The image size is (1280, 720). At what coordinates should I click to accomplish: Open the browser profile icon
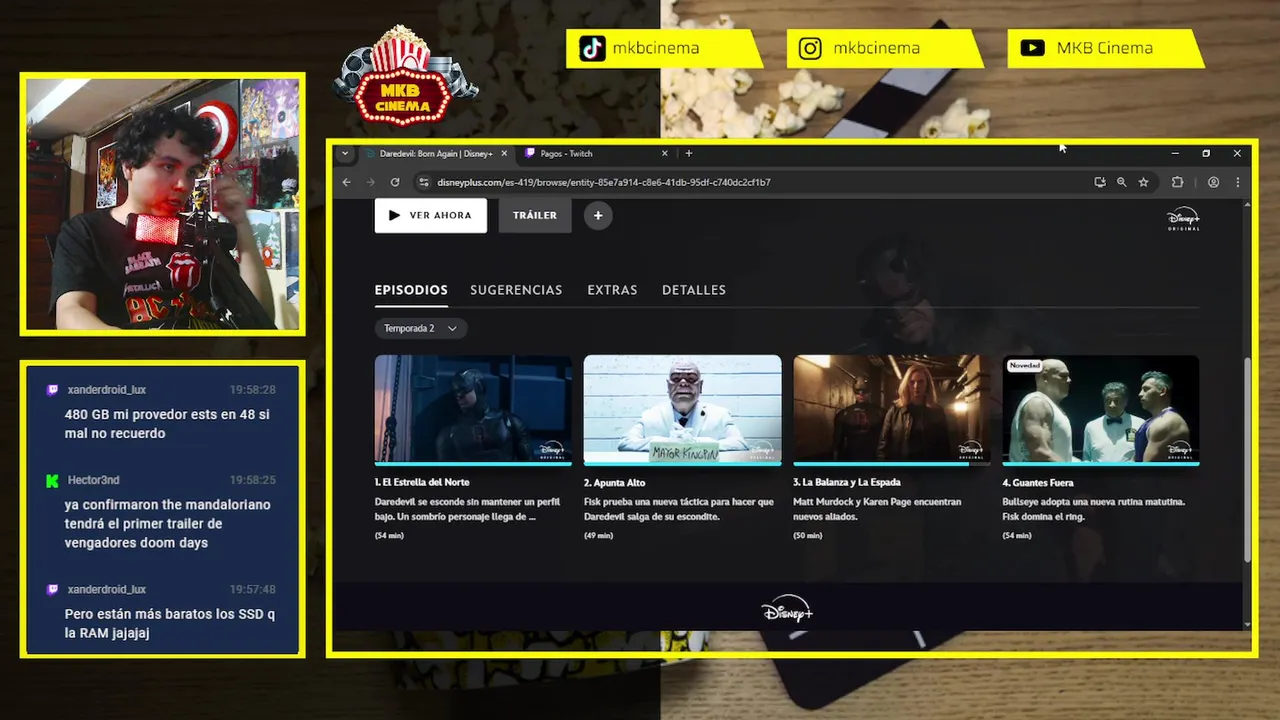(1213, 182)
